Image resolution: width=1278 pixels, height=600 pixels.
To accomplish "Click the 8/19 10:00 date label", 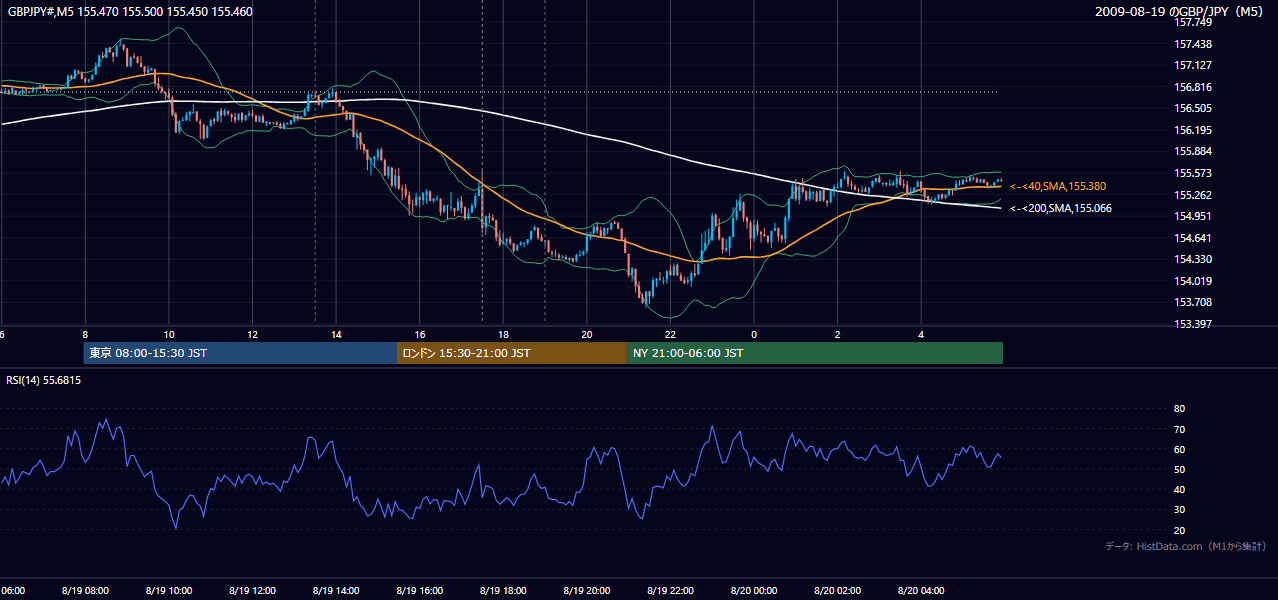I will [x=168, y=590].
